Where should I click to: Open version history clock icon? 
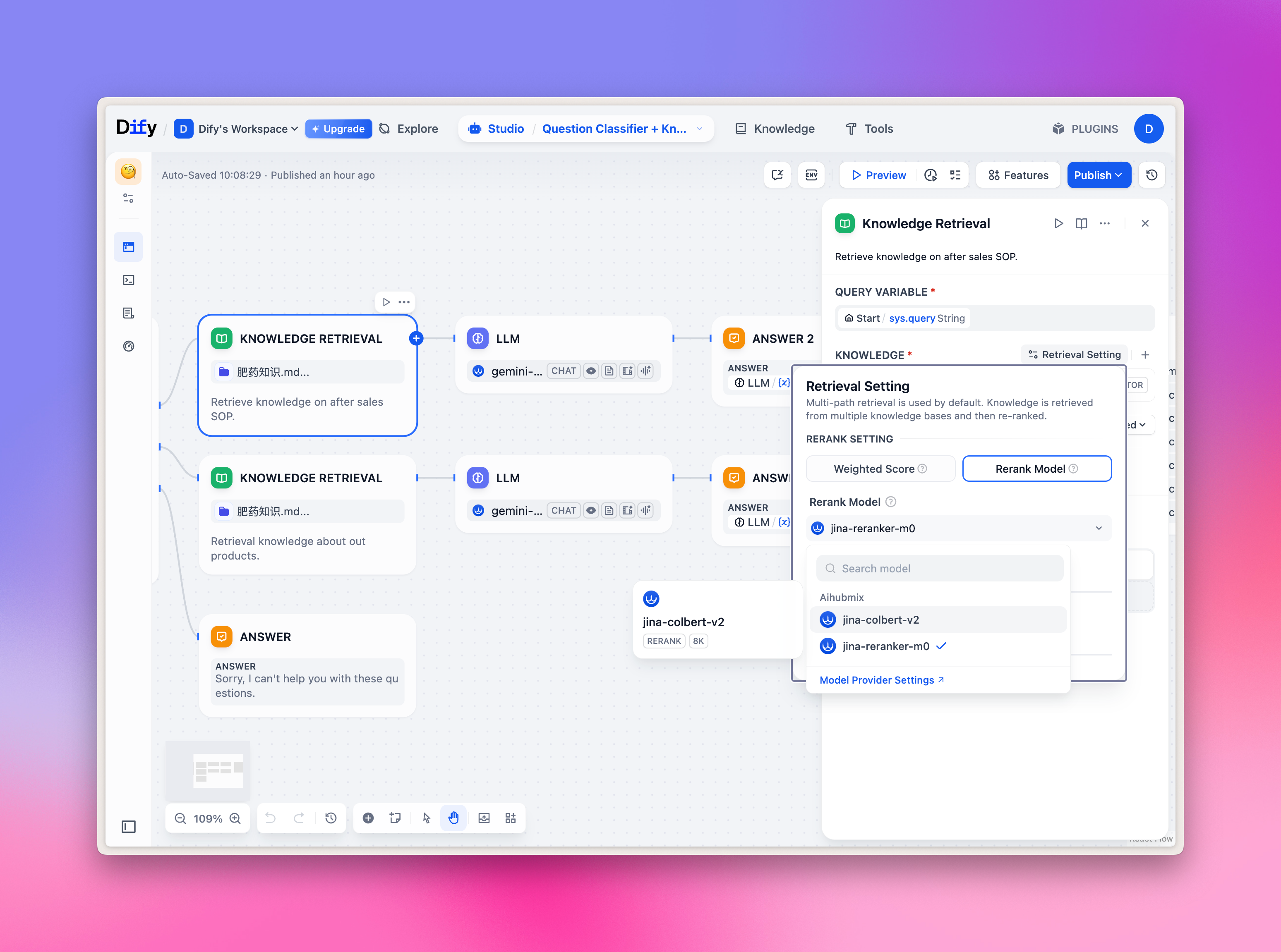point(1151,175)
